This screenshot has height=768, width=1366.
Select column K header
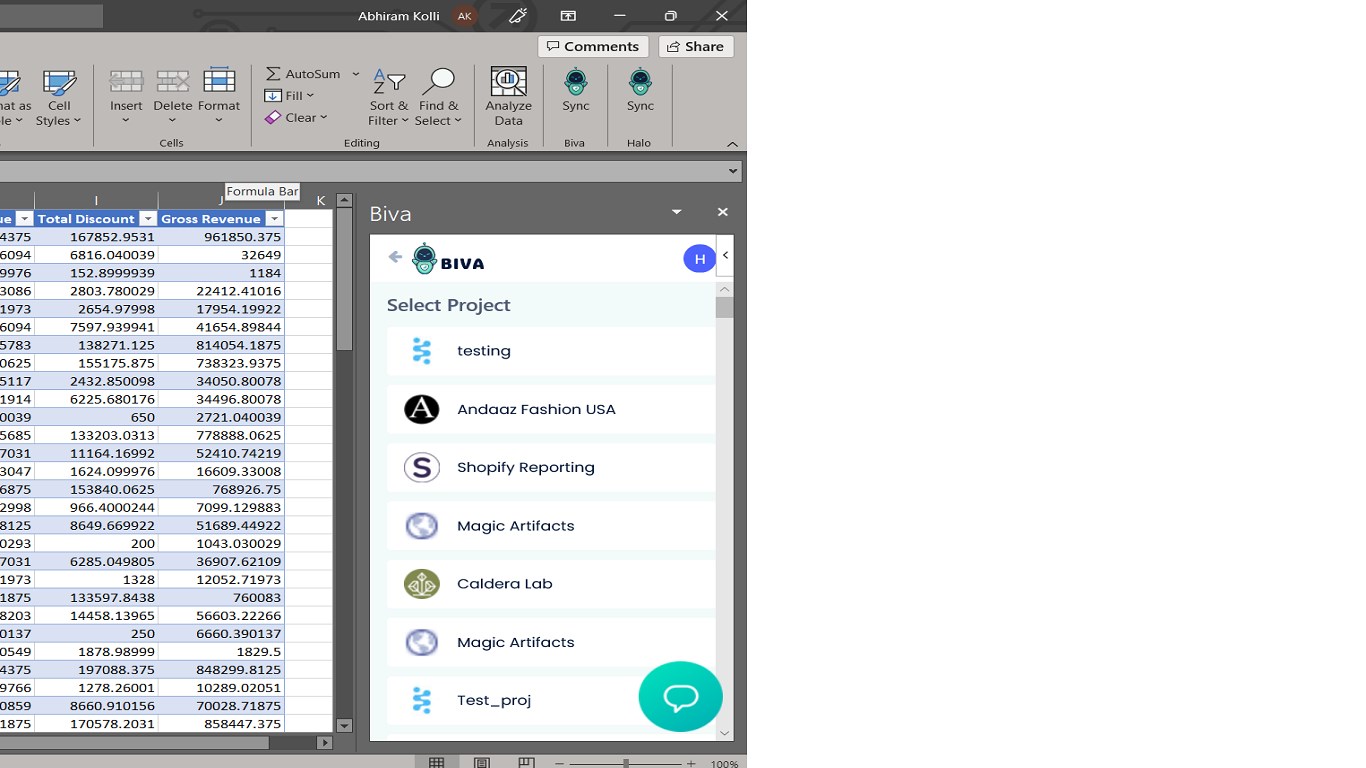point(320,201)
